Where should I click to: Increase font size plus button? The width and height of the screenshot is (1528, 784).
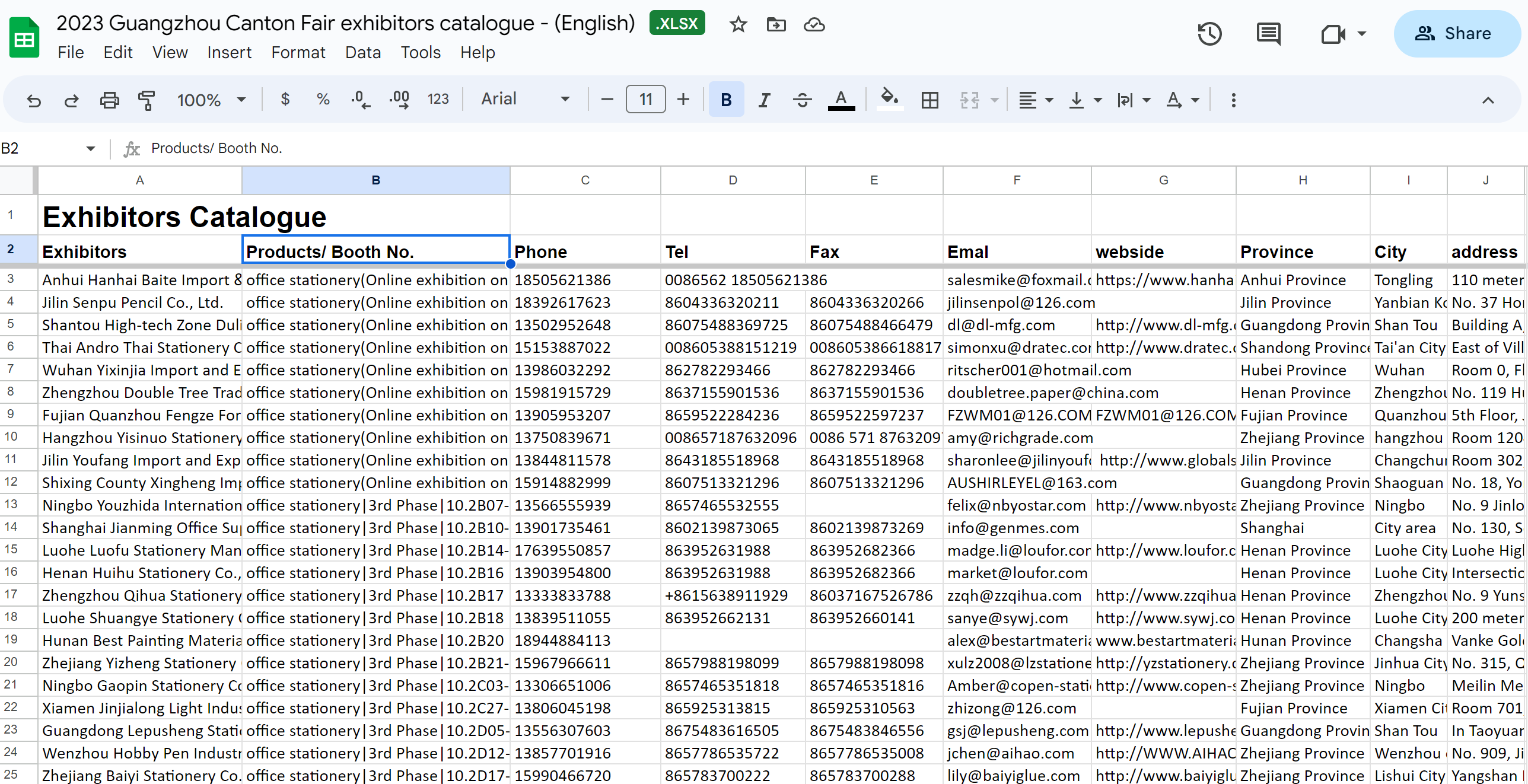[683, 99]
